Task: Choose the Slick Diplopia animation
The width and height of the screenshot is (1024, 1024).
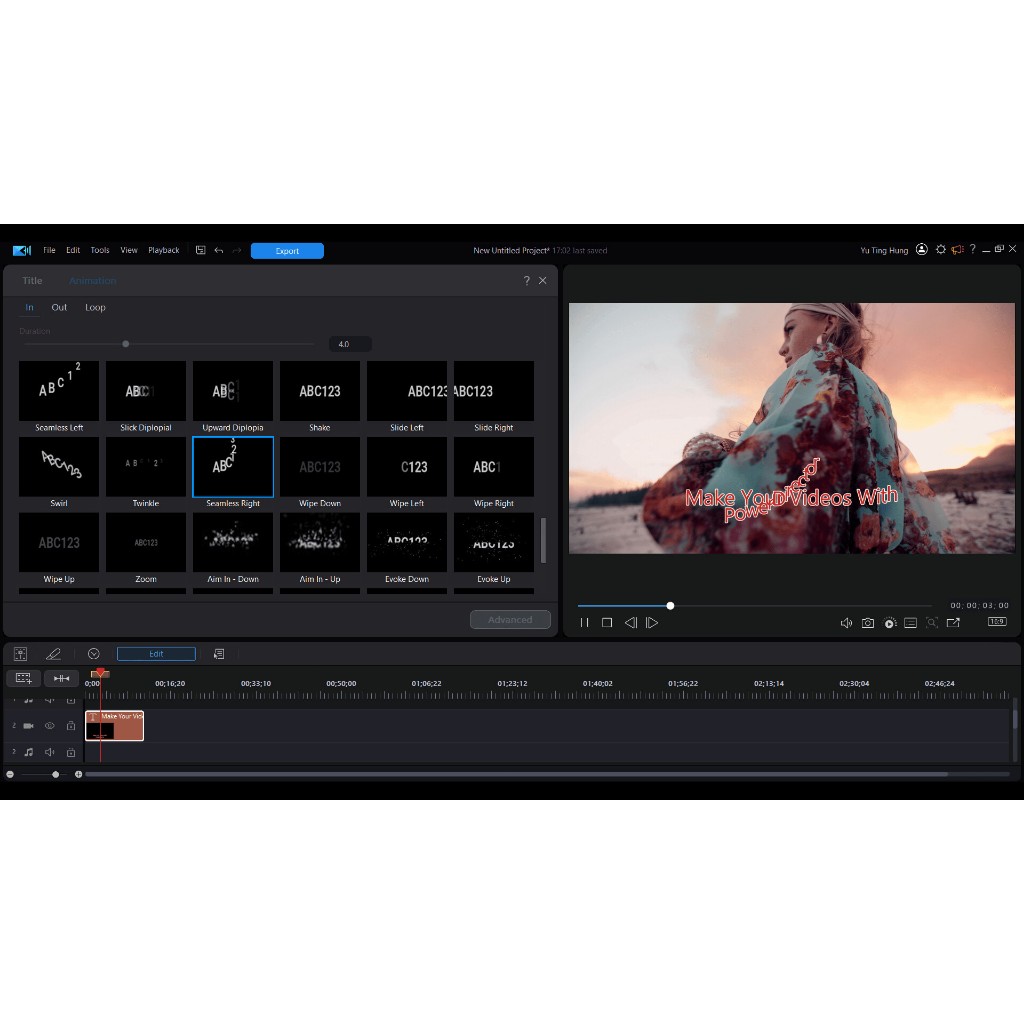Action: coord(146,396)
